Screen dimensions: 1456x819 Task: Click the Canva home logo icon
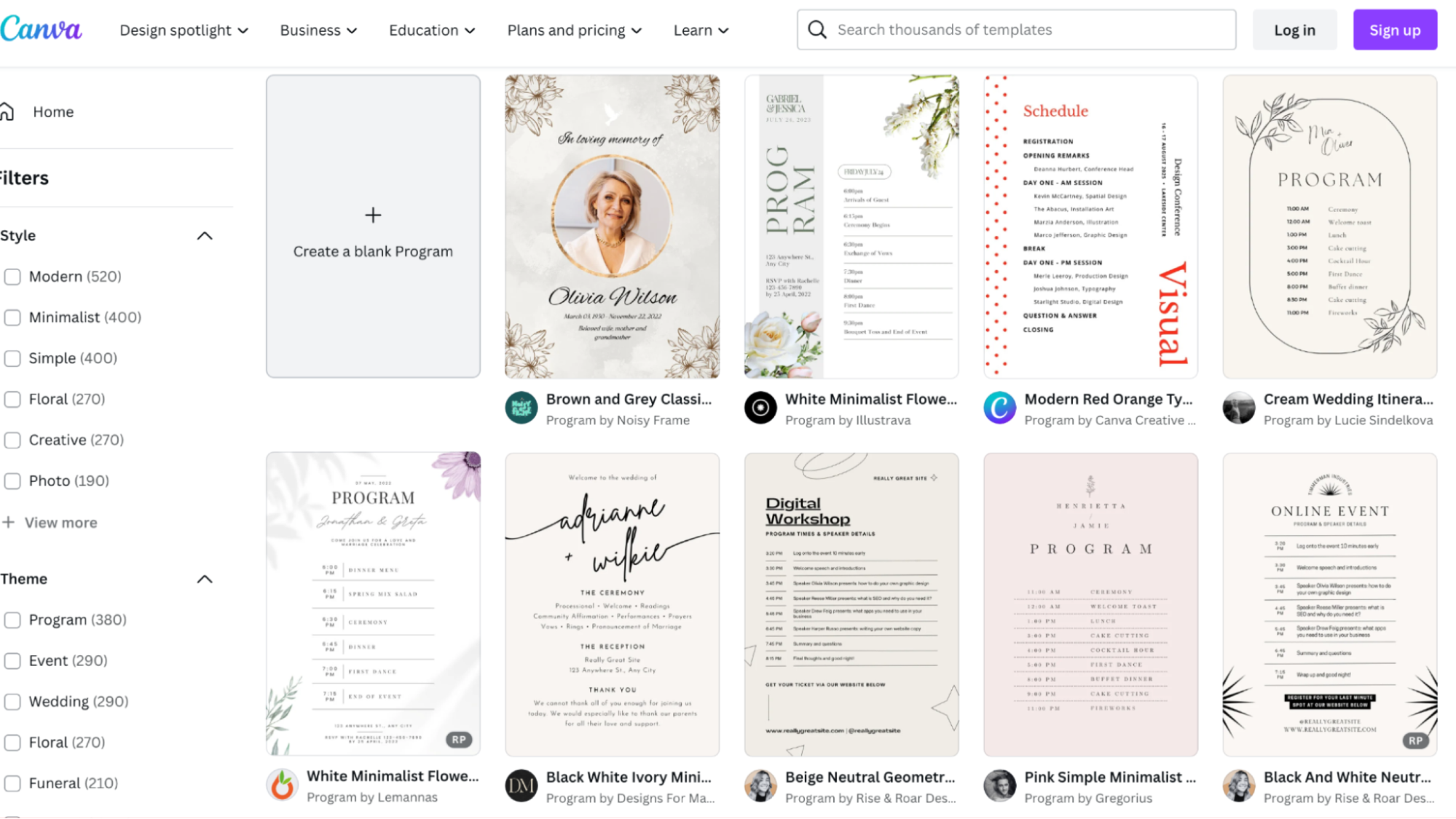[x=41, y=29]
